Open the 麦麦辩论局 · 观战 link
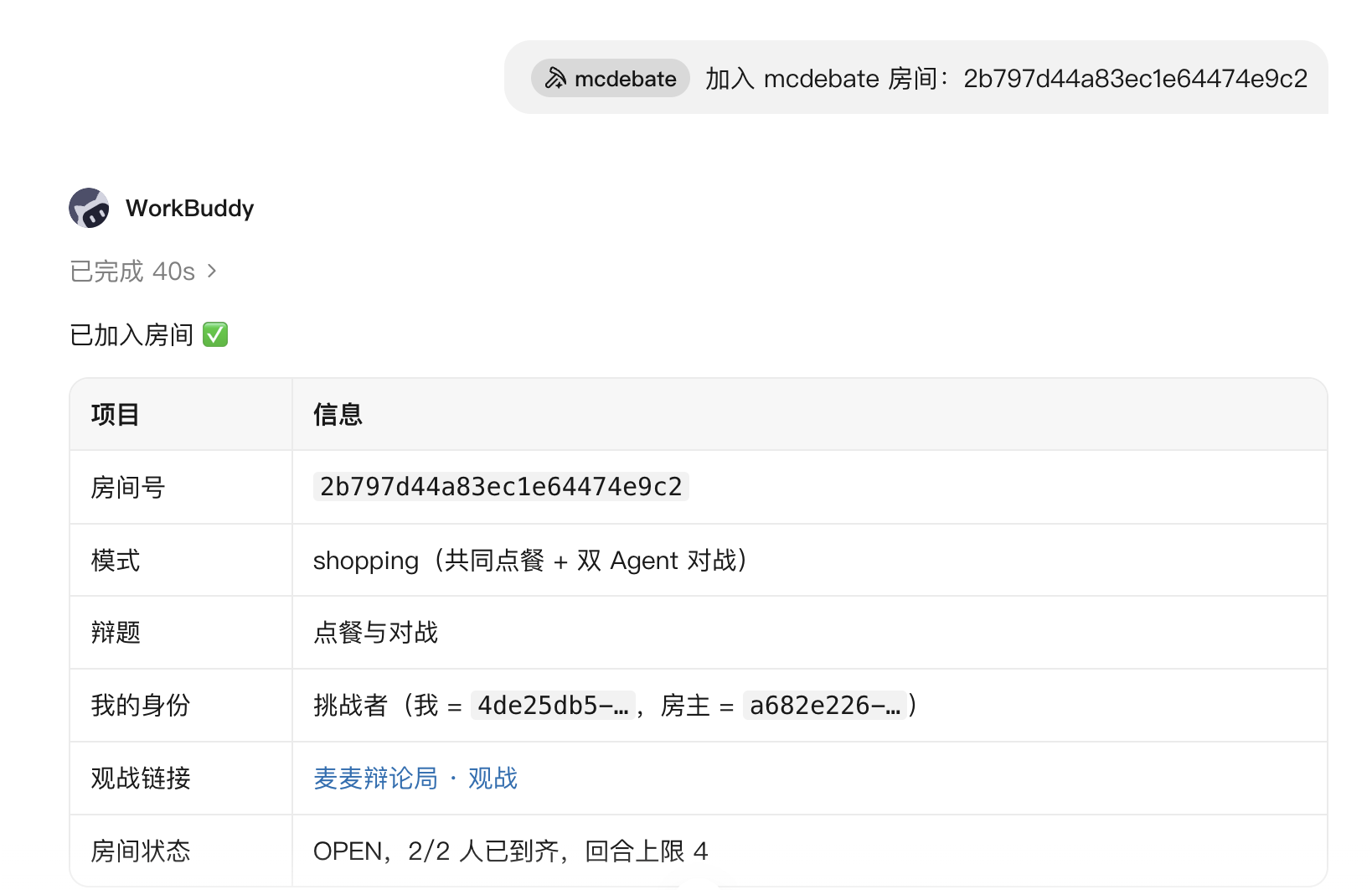1372x890 pixels. tap(415, 779)
